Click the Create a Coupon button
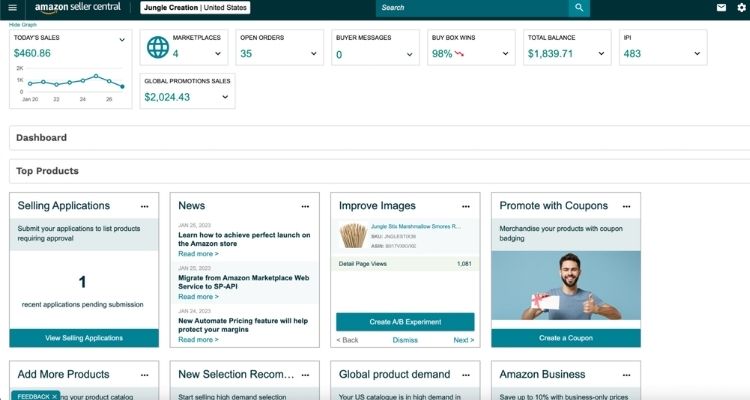Viewport: 750px width, 400px height. coord(566,338)
